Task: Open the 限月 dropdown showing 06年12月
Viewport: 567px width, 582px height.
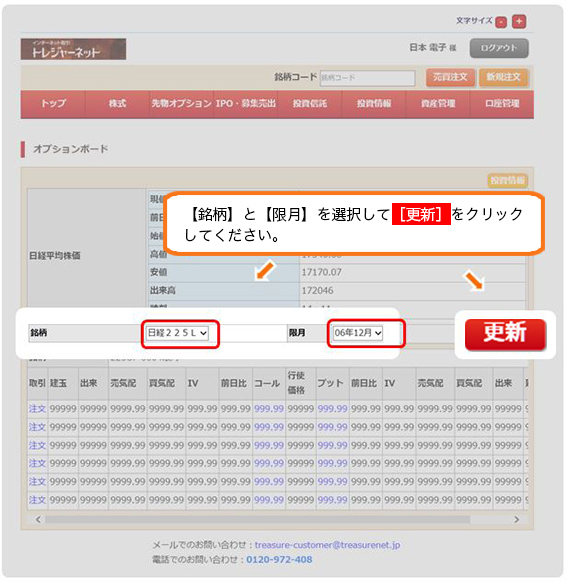Action: pyautogui.click(x=357, y=333)
